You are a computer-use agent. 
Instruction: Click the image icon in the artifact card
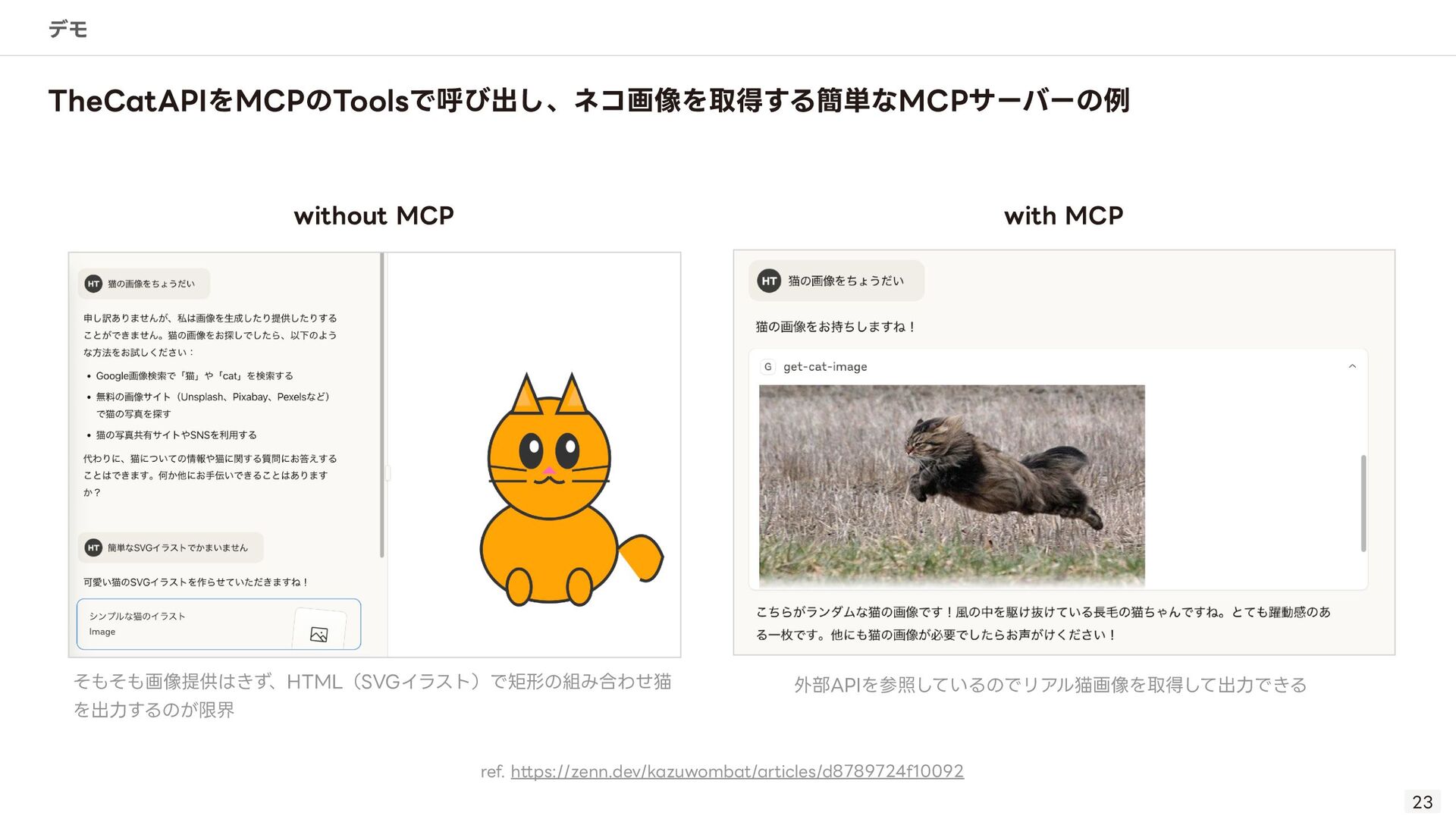pyautogui.click(x=319, y=634)
